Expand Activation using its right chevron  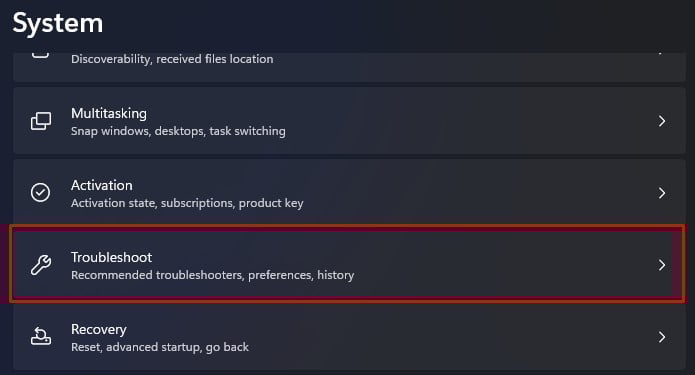click(x=662, y=193)
